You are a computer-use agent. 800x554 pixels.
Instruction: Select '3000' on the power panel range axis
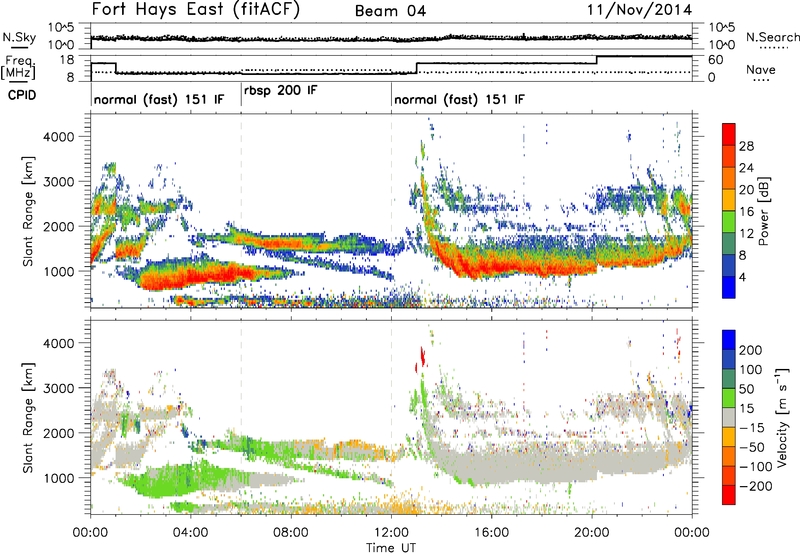point(58,182)
